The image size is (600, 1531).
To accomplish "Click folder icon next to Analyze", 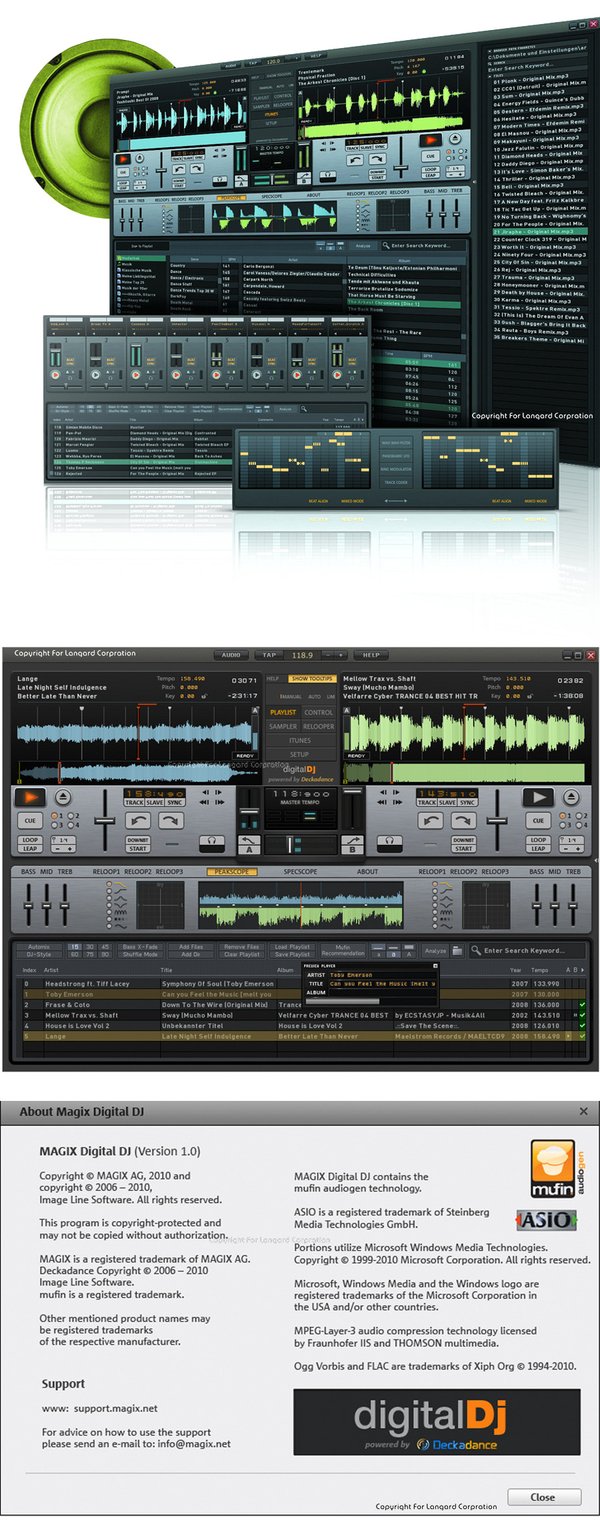I will [458, 951].
